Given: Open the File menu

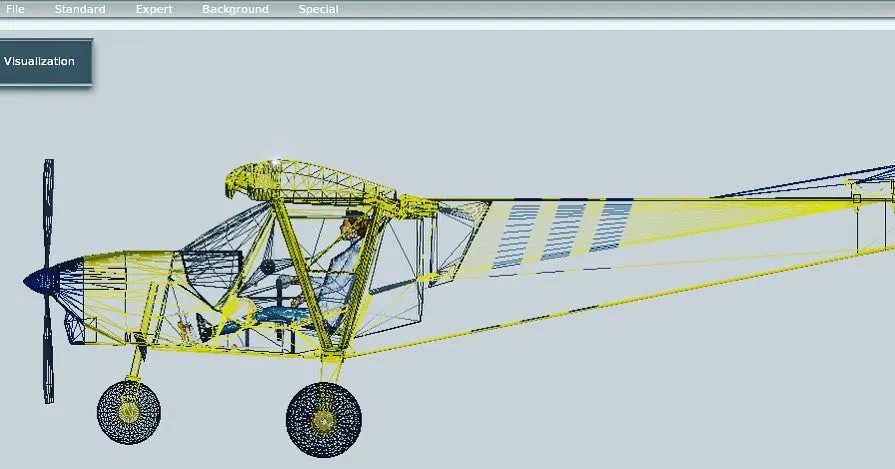Looking at the screenshot, I should coord(15,9).
